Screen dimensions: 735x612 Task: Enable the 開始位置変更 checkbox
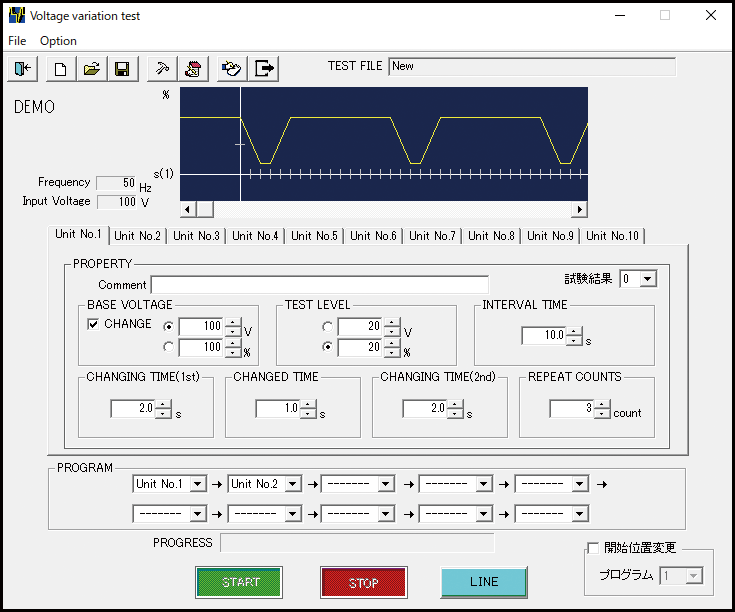tap(593, 548)
